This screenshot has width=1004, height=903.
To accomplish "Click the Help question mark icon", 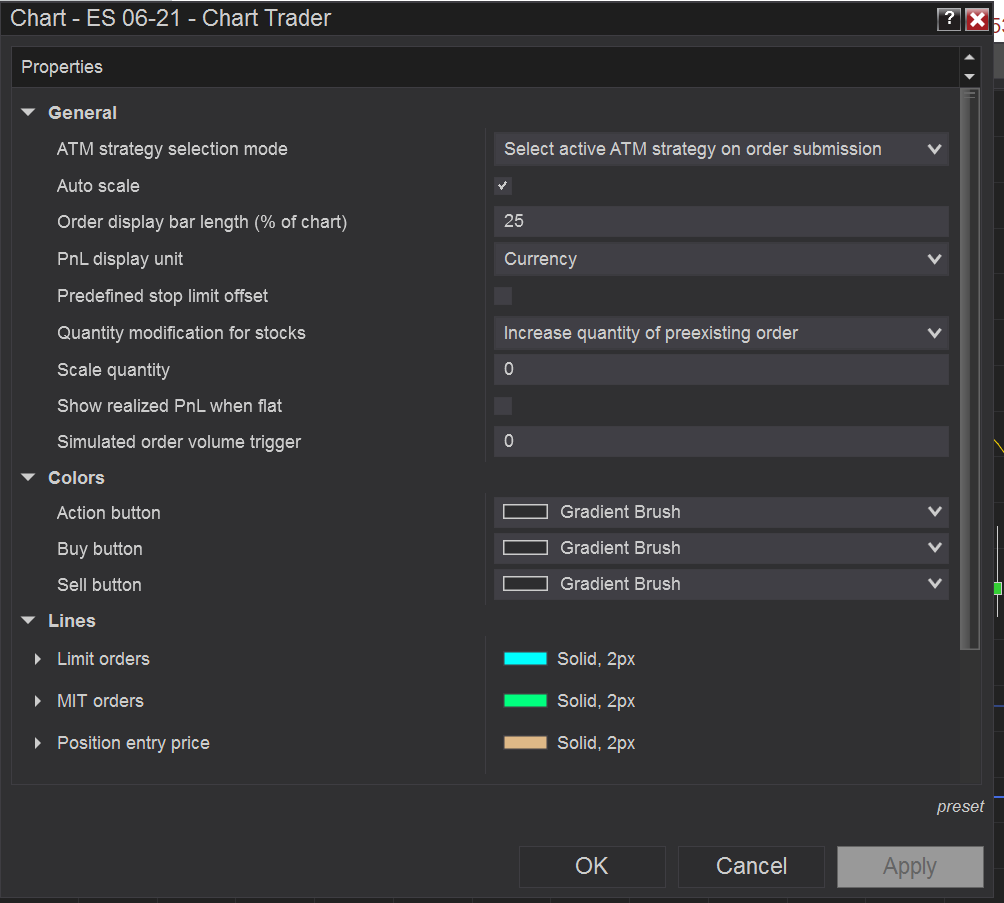I will pos(948,18).
